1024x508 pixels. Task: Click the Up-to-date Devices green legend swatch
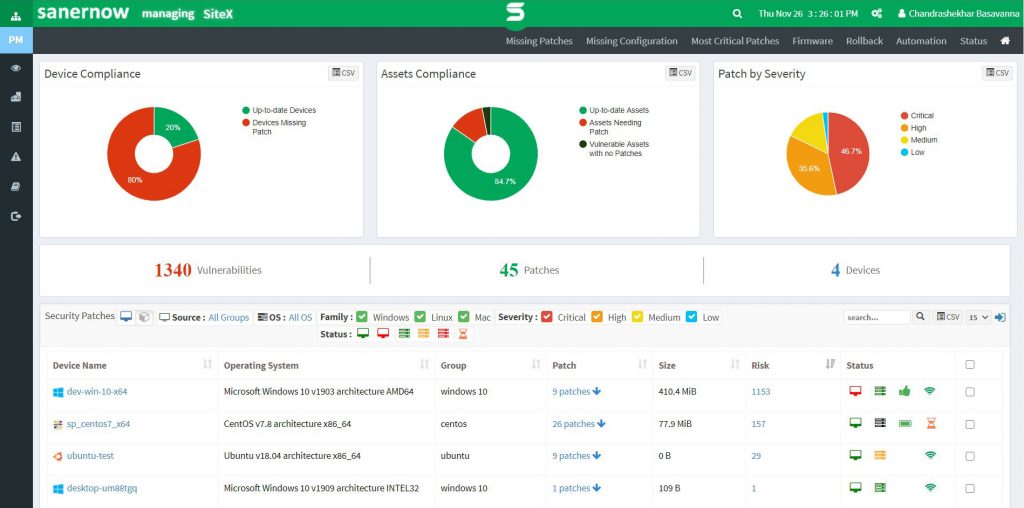246,110
